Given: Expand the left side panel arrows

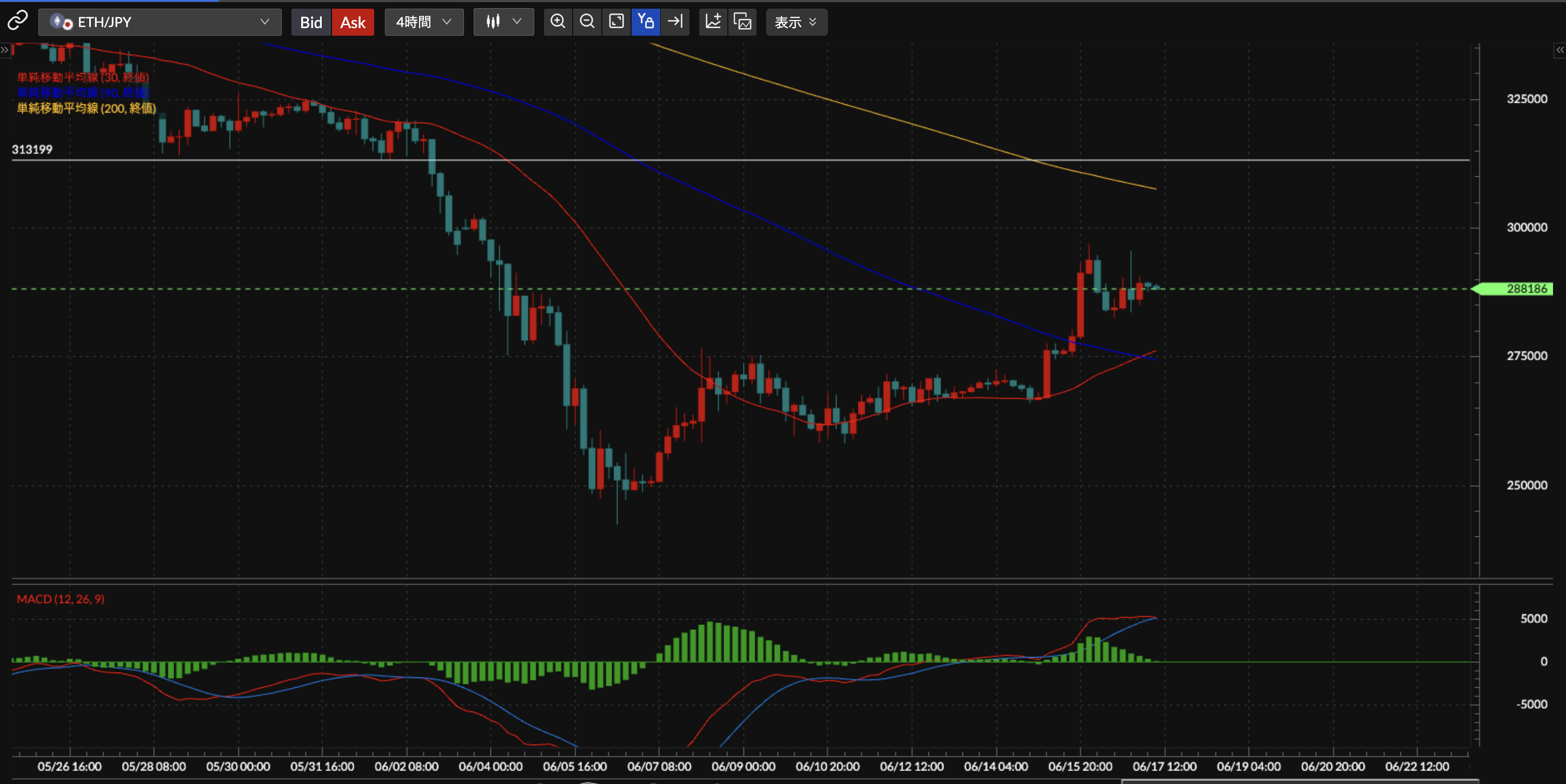Looking at the screenshot, I should pyautogui.click(x=5, y=50).
